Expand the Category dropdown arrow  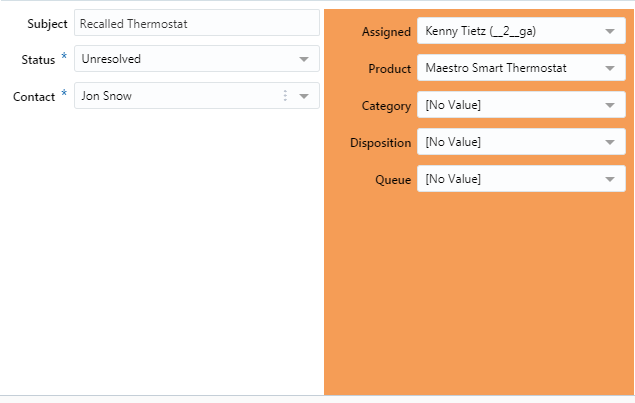click(610, 105)
